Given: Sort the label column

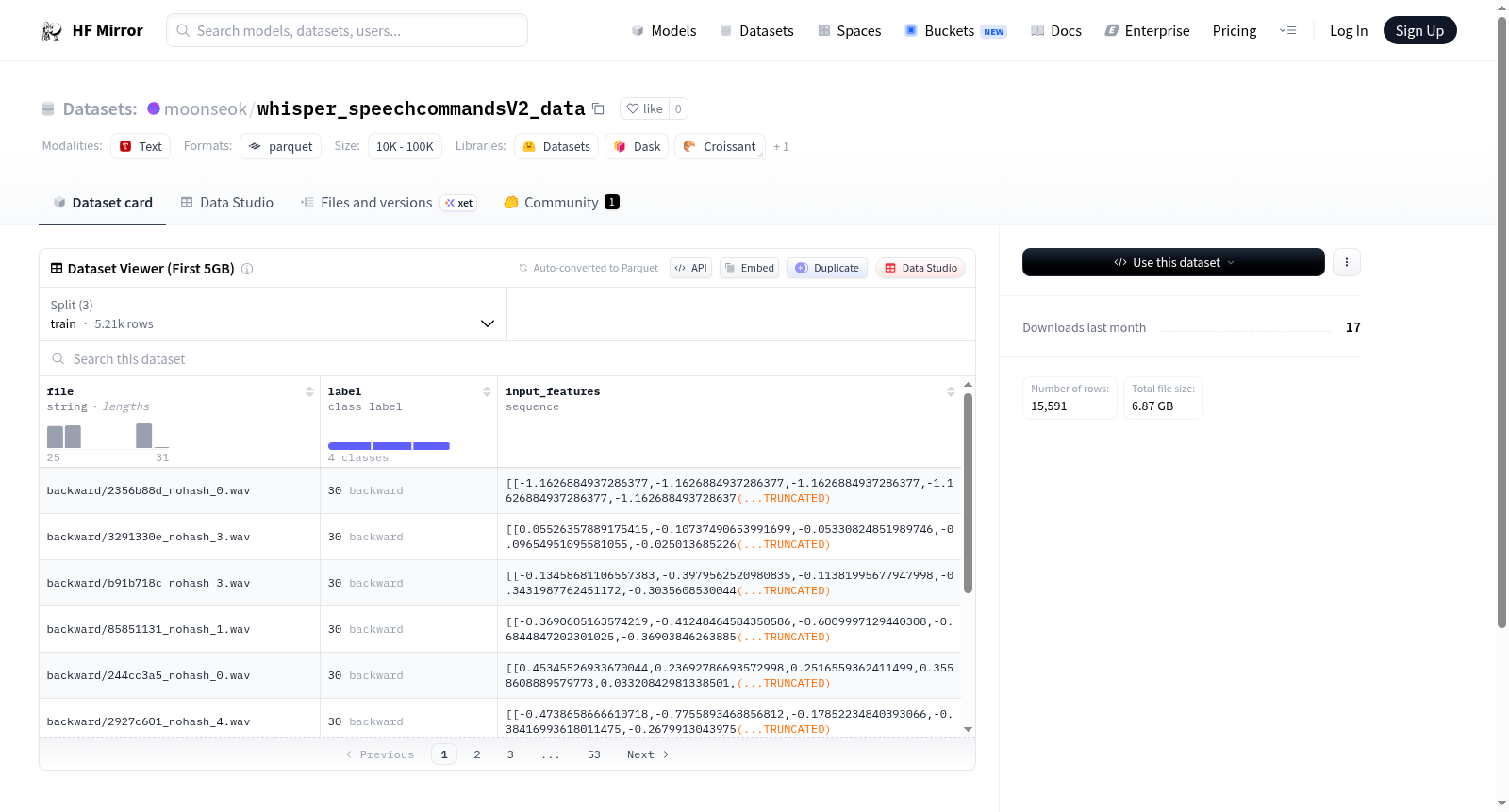Looking at the screenshot, I should click(x=487, y=391).
